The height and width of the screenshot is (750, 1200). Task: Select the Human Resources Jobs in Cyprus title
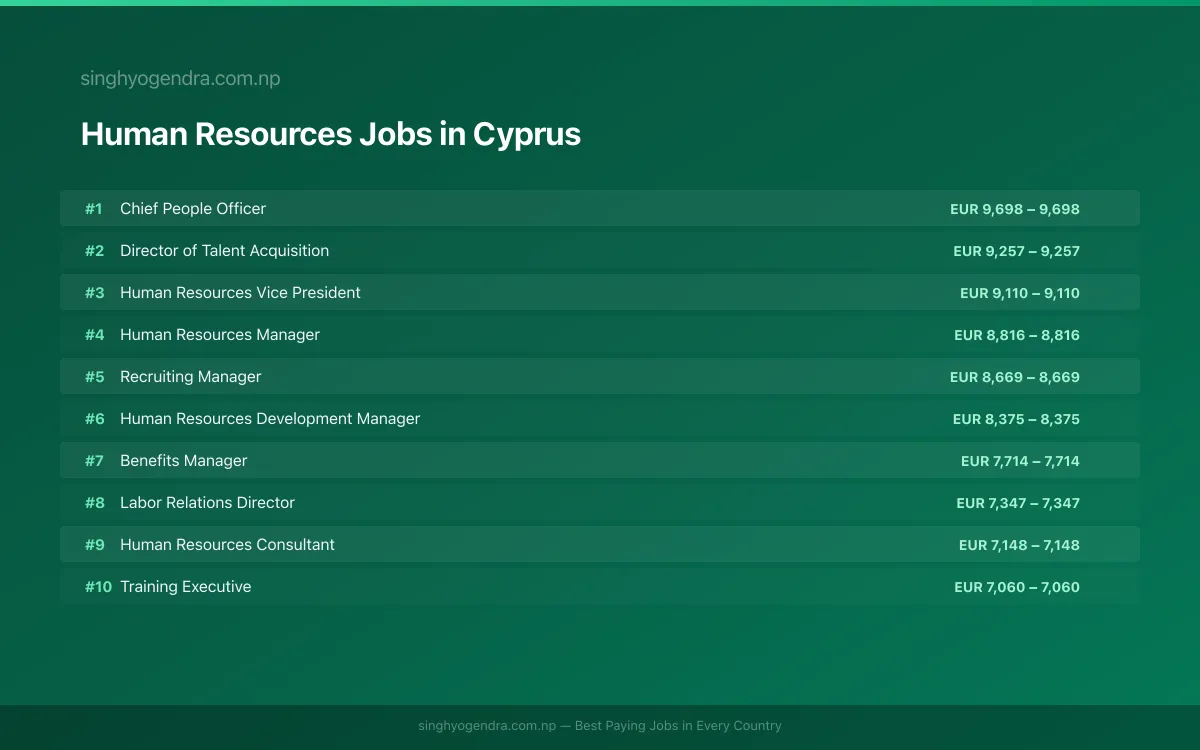click(331, 134)
